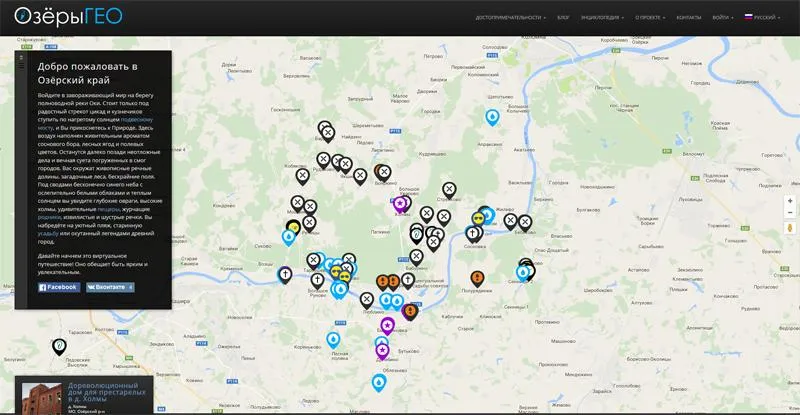Follow the 'родники' link in the welcome text
The height and width of the screenshot is (415, 800).
coord(48,217)
